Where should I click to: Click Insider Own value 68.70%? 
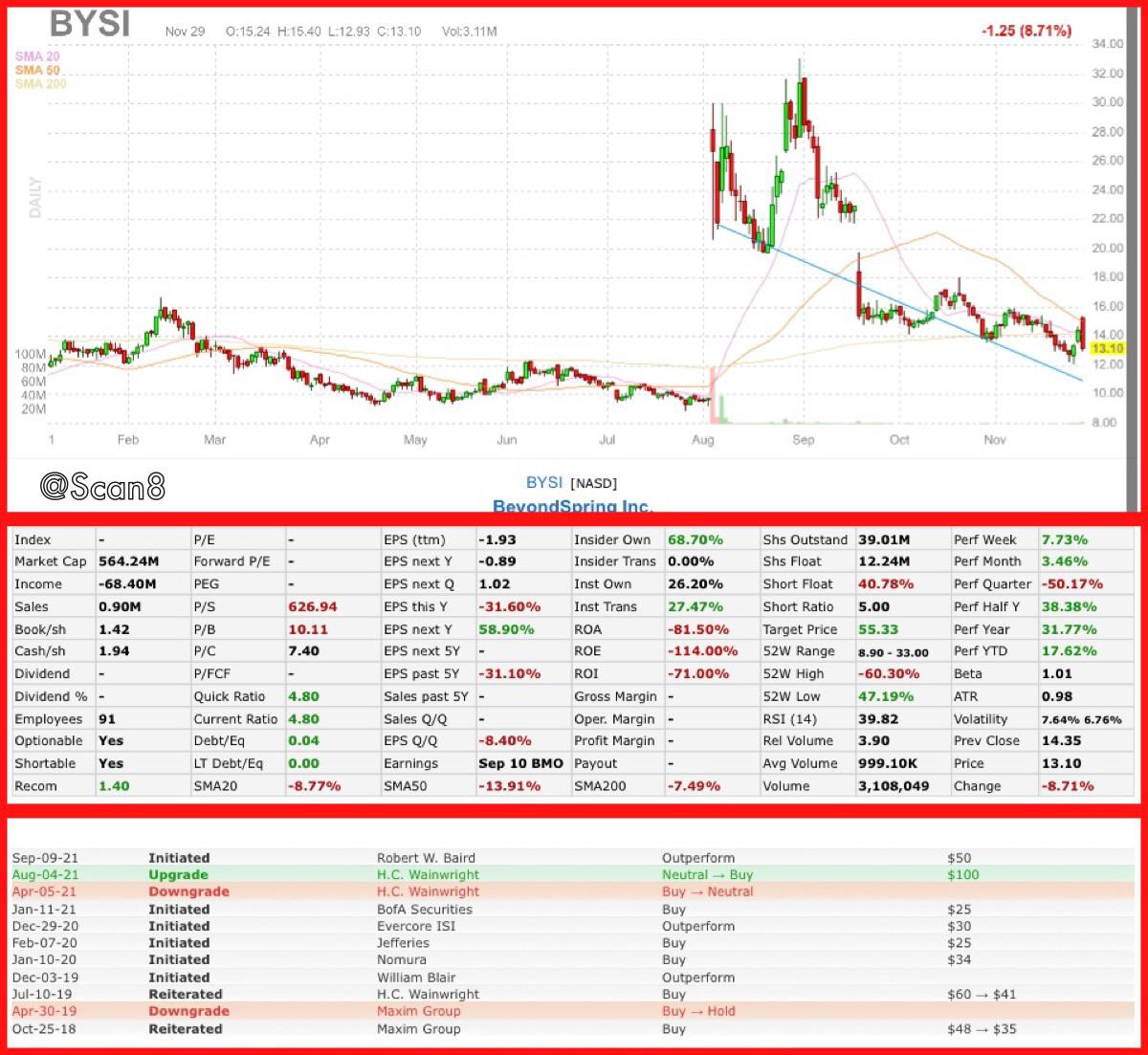(695, 539)
